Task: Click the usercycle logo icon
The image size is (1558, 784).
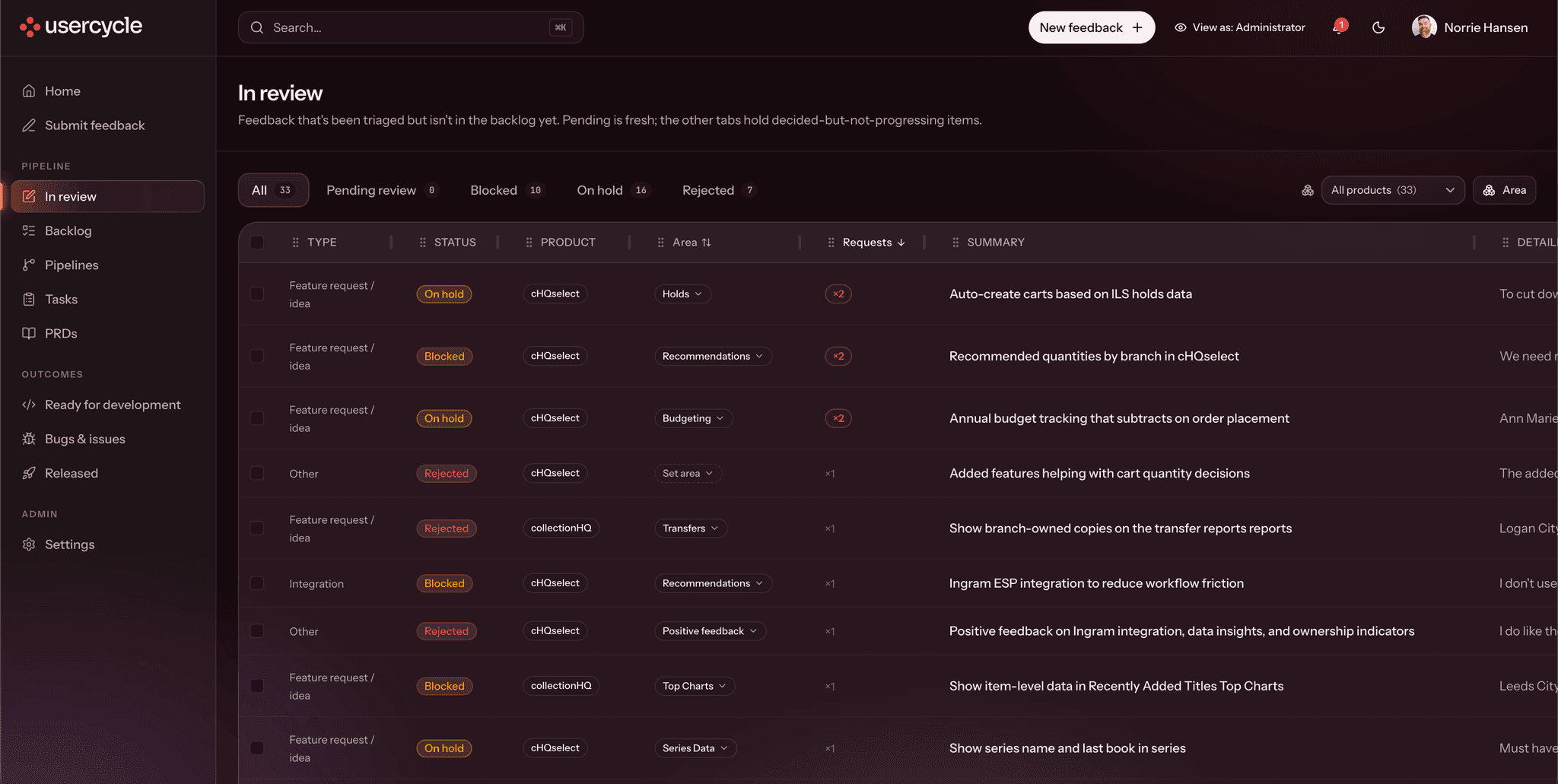Action: [x=30, y=27]
